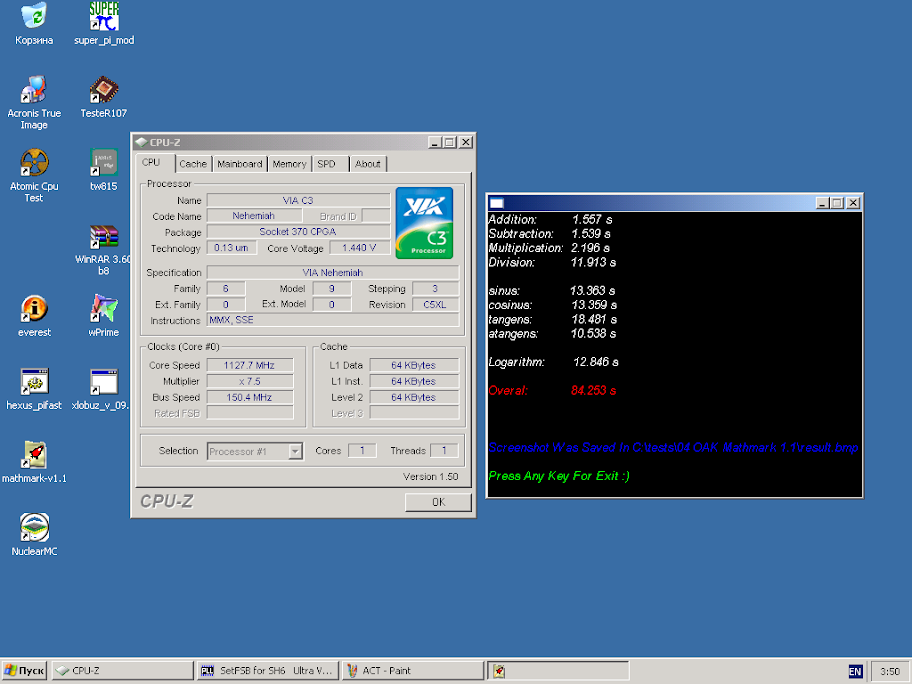Image resolution: width=912 pixels, height=684 pixels.
Task: Launch everest desktop shortcut
Action: point(34,309)
